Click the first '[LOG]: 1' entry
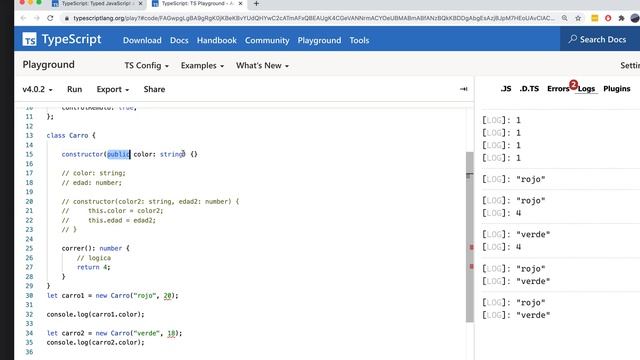Screen dimensions: 640x360 pos(501,120)
